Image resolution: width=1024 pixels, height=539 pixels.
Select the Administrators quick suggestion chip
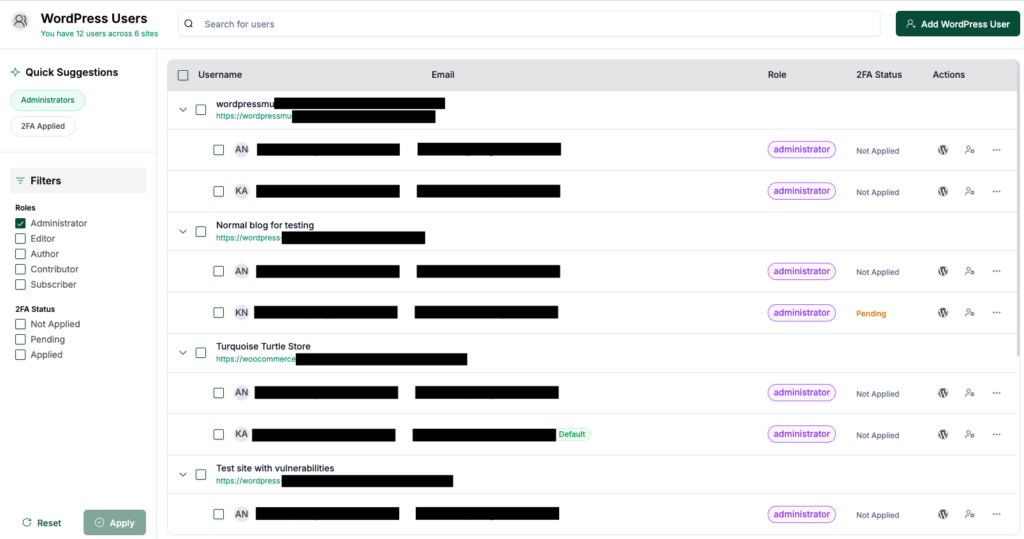pos(48,100)
